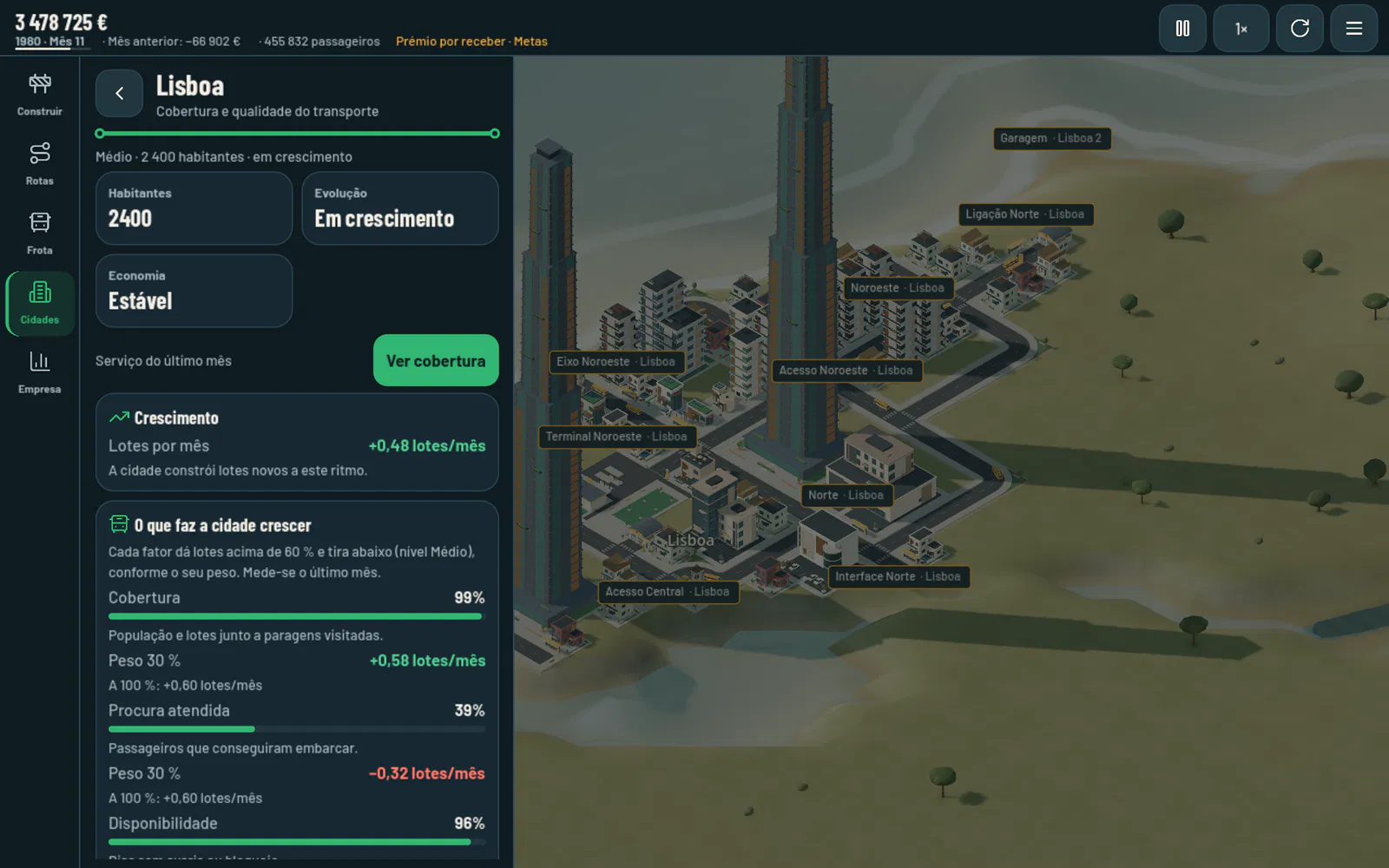
Task: Select the Norte · Lisboa stop label
Action: click(846, 496)
